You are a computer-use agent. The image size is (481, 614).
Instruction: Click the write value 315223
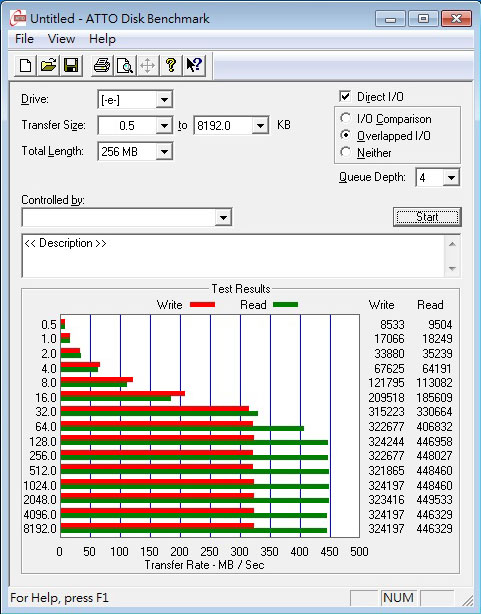386,412
